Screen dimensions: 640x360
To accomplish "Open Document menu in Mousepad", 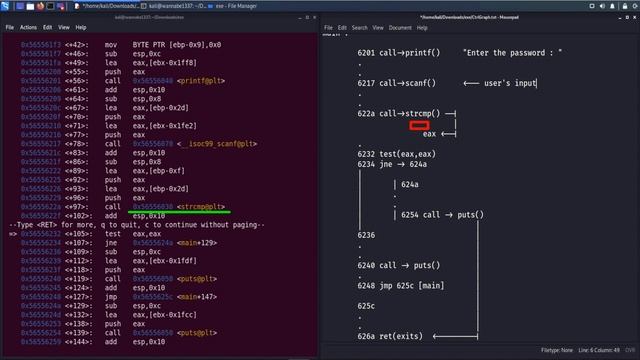I will pos(400,28).
